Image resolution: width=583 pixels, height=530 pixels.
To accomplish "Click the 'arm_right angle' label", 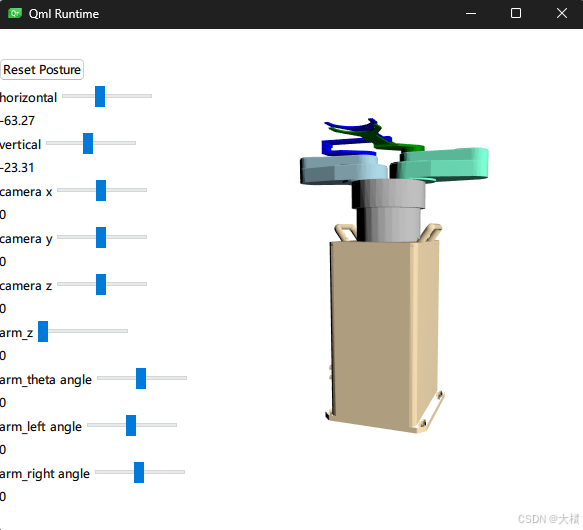I will 45,474.
